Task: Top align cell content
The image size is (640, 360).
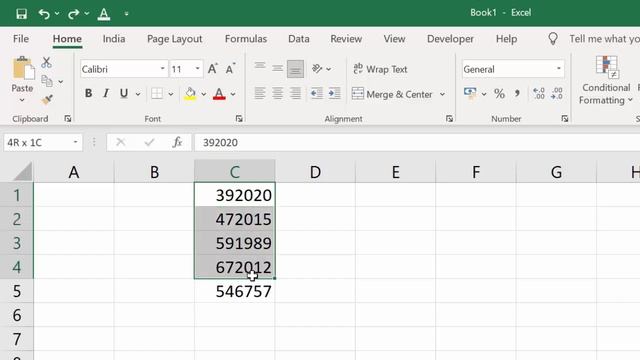Action: click(x=260, y=68)
